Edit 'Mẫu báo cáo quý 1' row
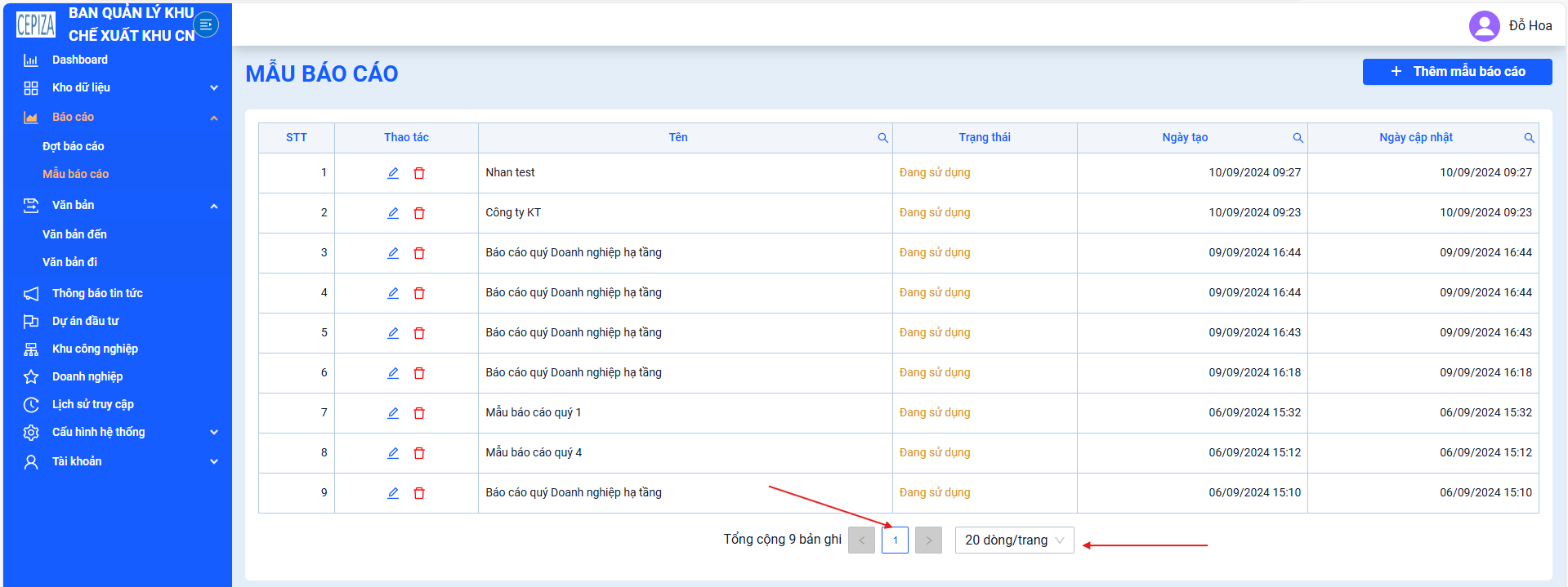The image size is (1568, 587). (393, 413)
